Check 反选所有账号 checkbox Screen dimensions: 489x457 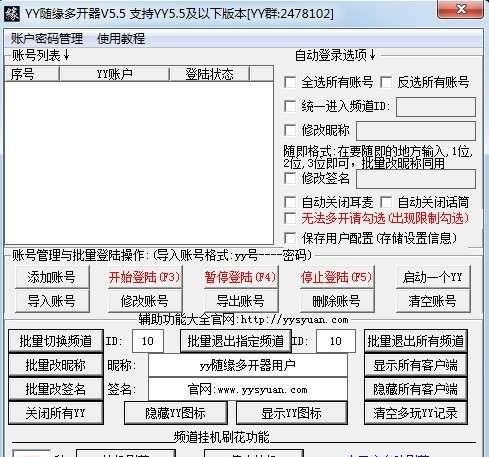tap(386, 82)
